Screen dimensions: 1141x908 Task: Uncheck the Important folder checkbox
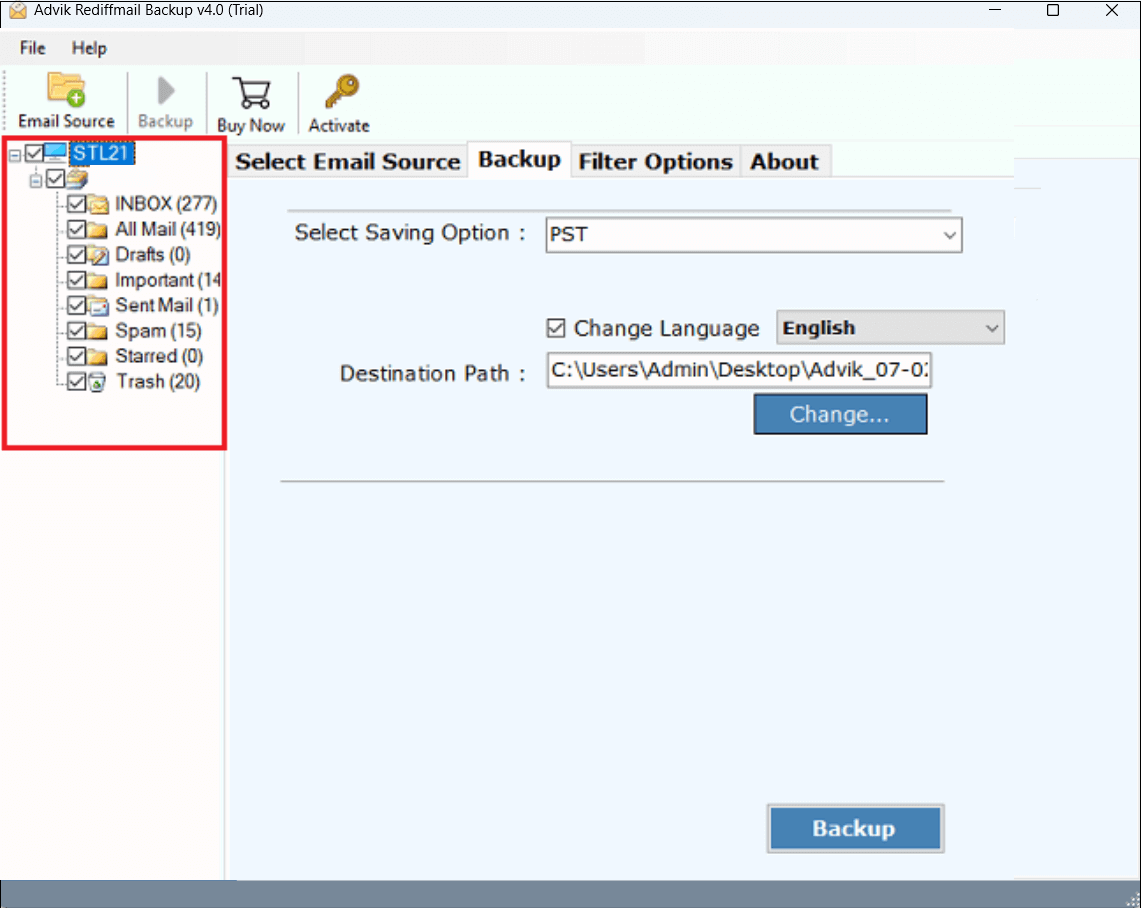click(x=76, y=280)
